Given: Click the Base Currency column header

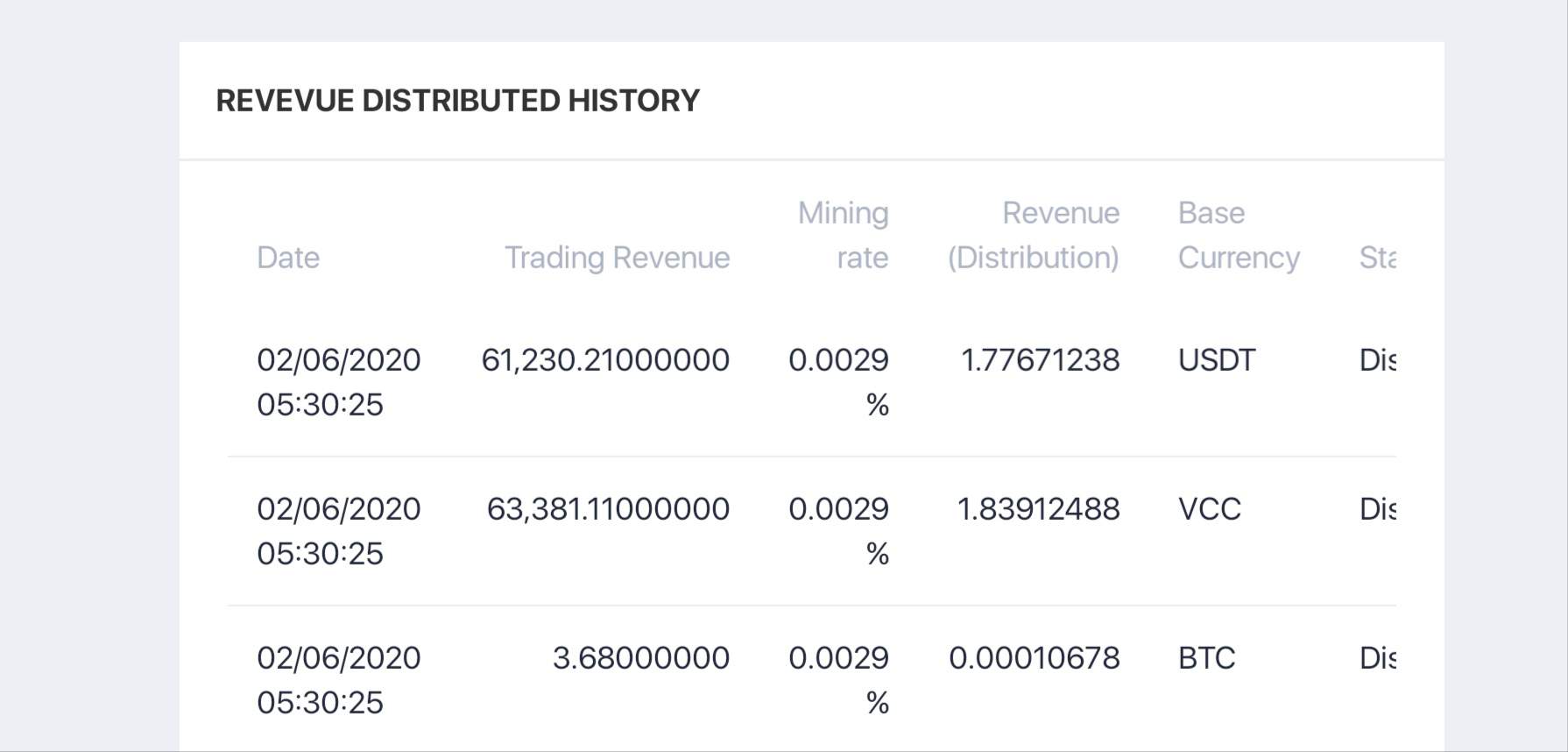Looking at the screenshot, I should point(1238,235).
